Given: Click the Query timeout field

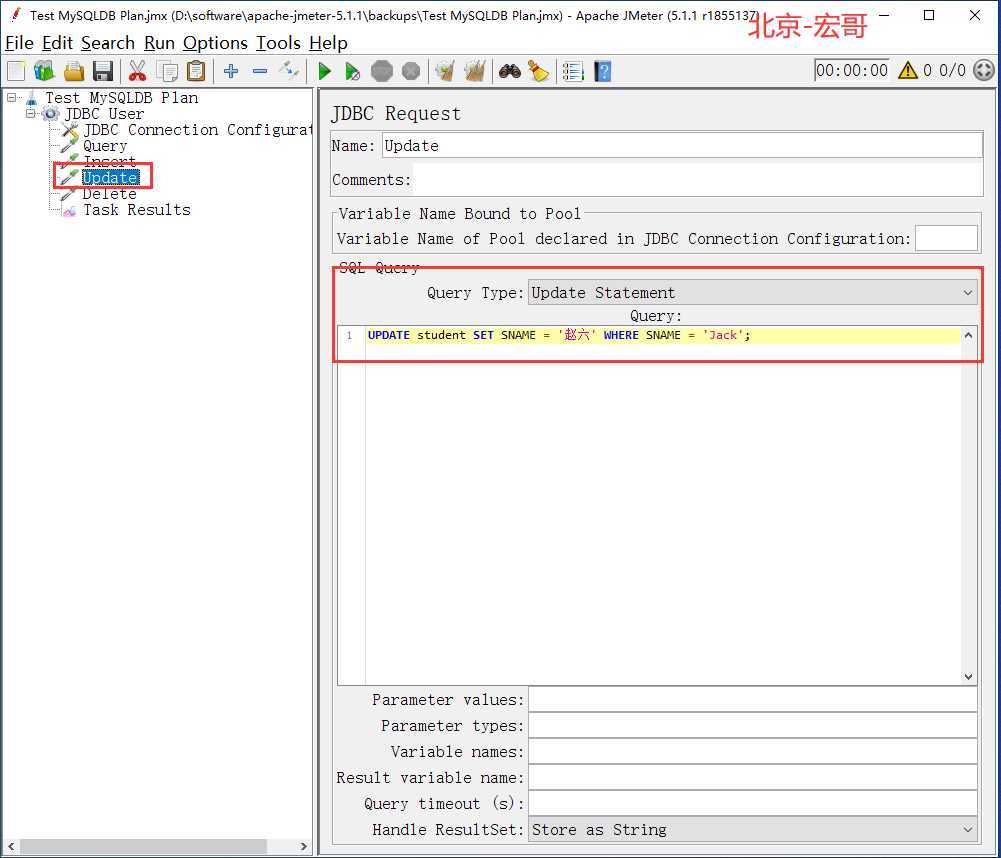Looking at the screenshot, I should tap(752, 803).
